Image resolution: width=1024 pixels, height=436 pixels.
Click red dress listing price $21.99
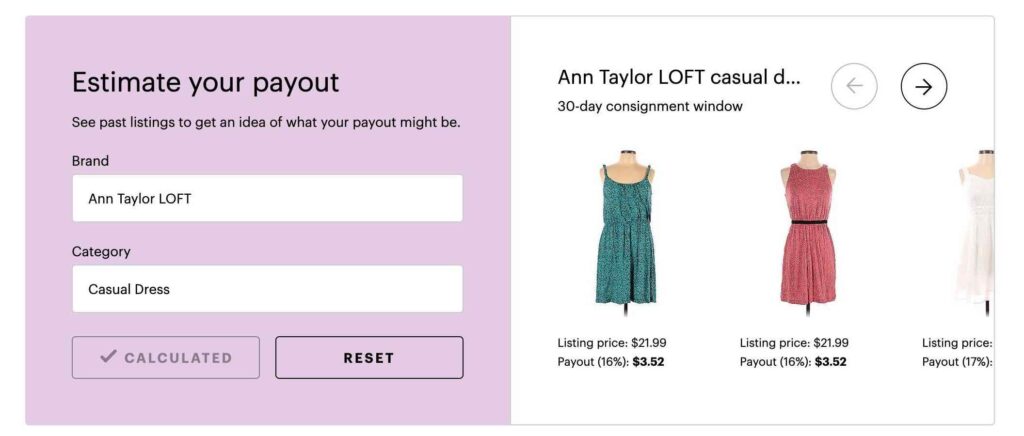click(831, 343)
